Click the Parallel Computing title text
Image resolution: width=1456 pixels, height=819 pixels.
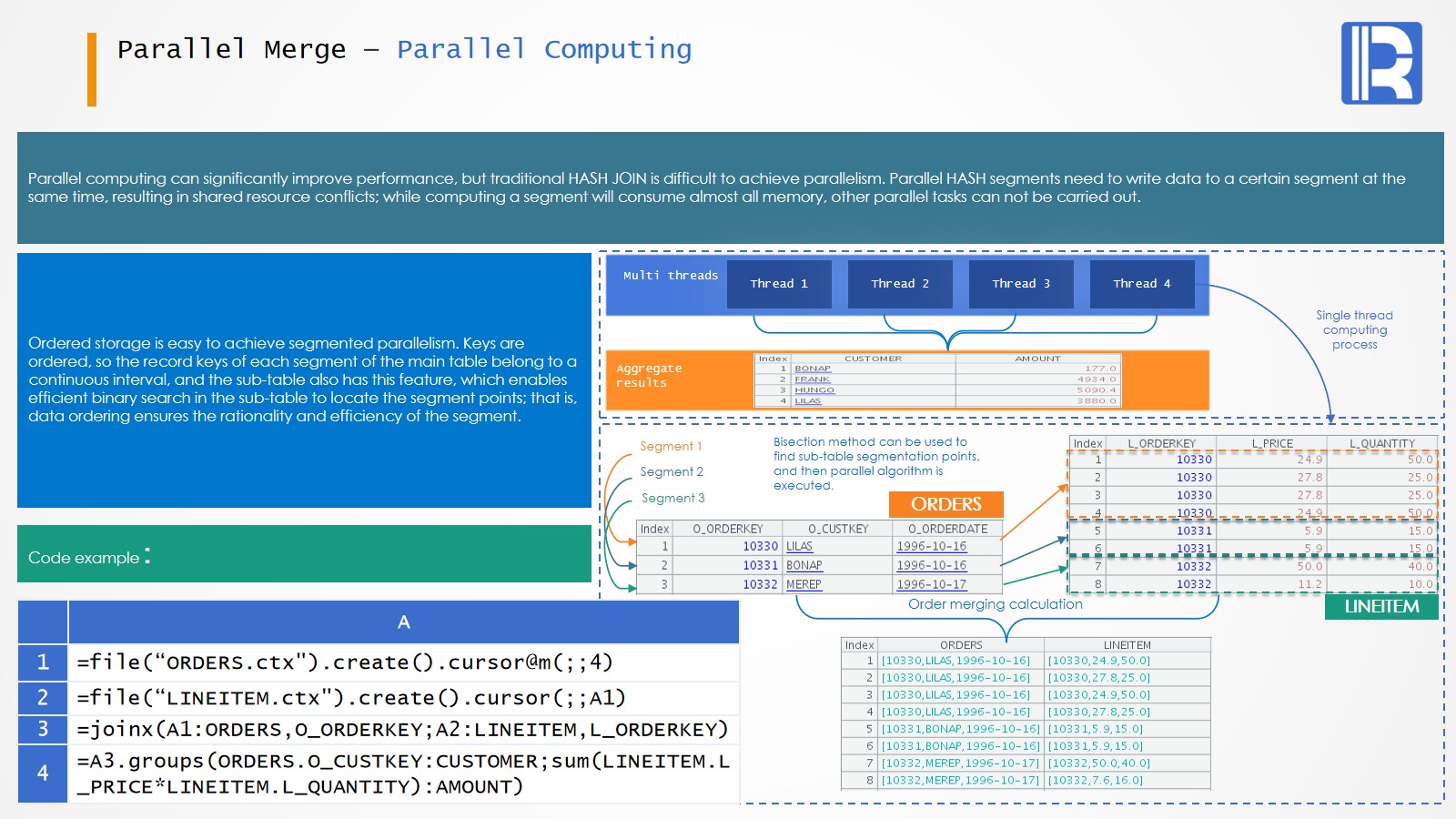tap(544, 49)
